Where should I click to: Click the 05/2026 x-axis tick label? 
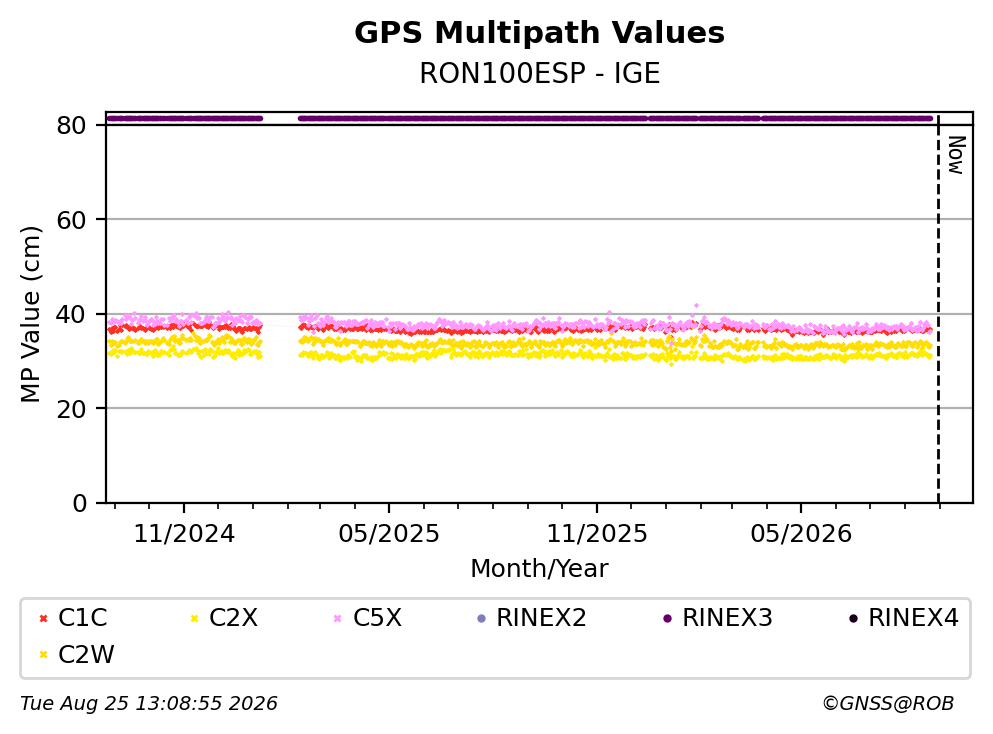[801, 534]
